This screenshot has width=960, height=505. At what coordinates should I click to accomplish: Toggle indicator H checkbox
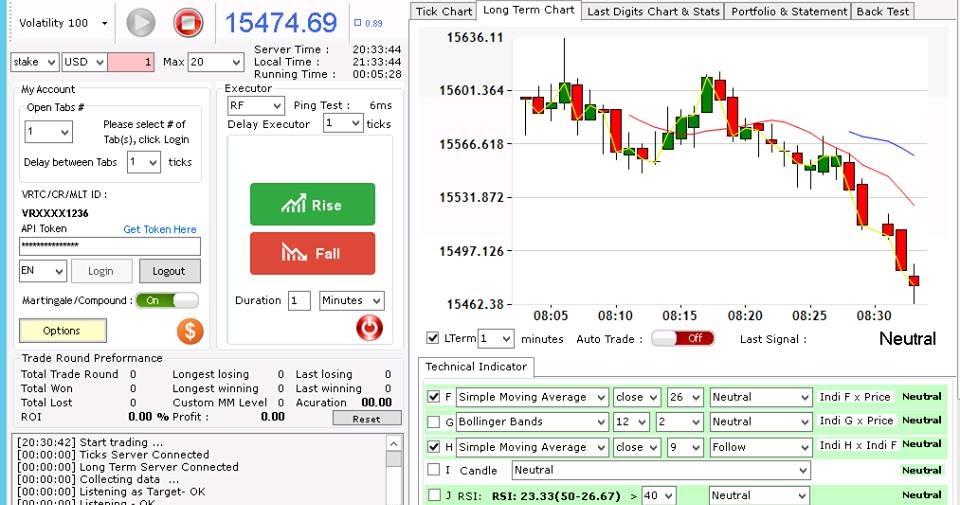coord(433,447)
